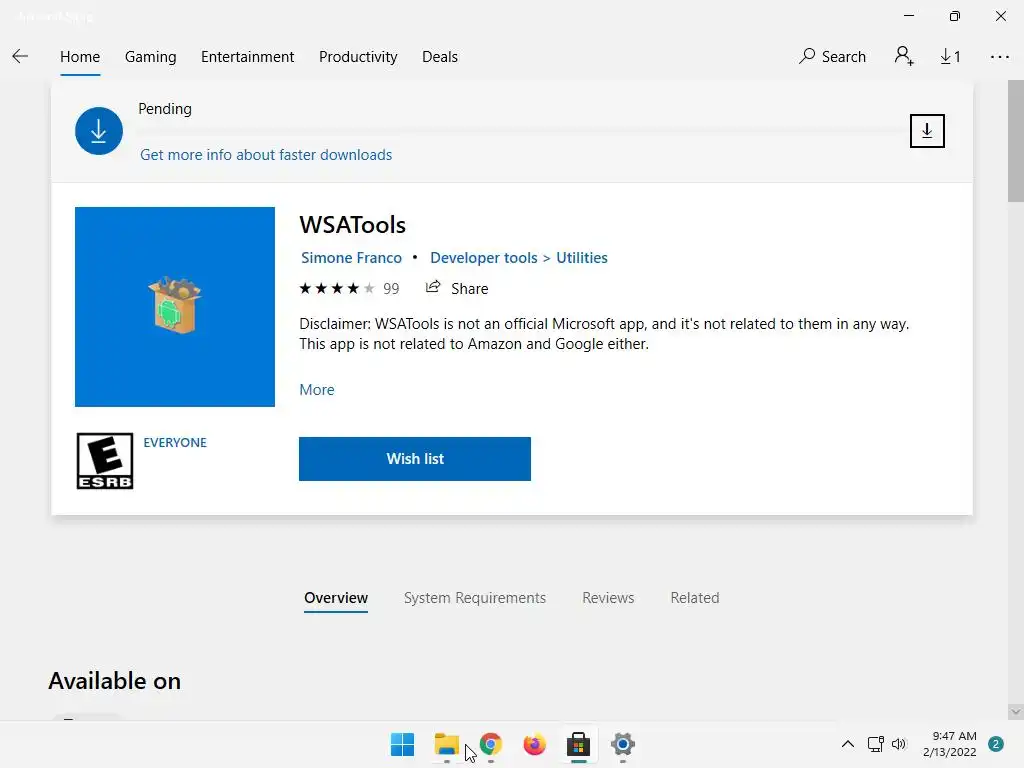1024x768 pixels.
Task: Show hidden system tray icons
Action: (x=848, y=744)
